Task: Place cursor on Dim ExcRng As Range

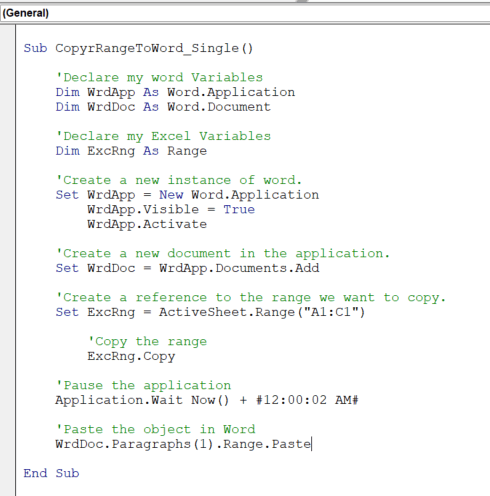Action: point(131,151)
